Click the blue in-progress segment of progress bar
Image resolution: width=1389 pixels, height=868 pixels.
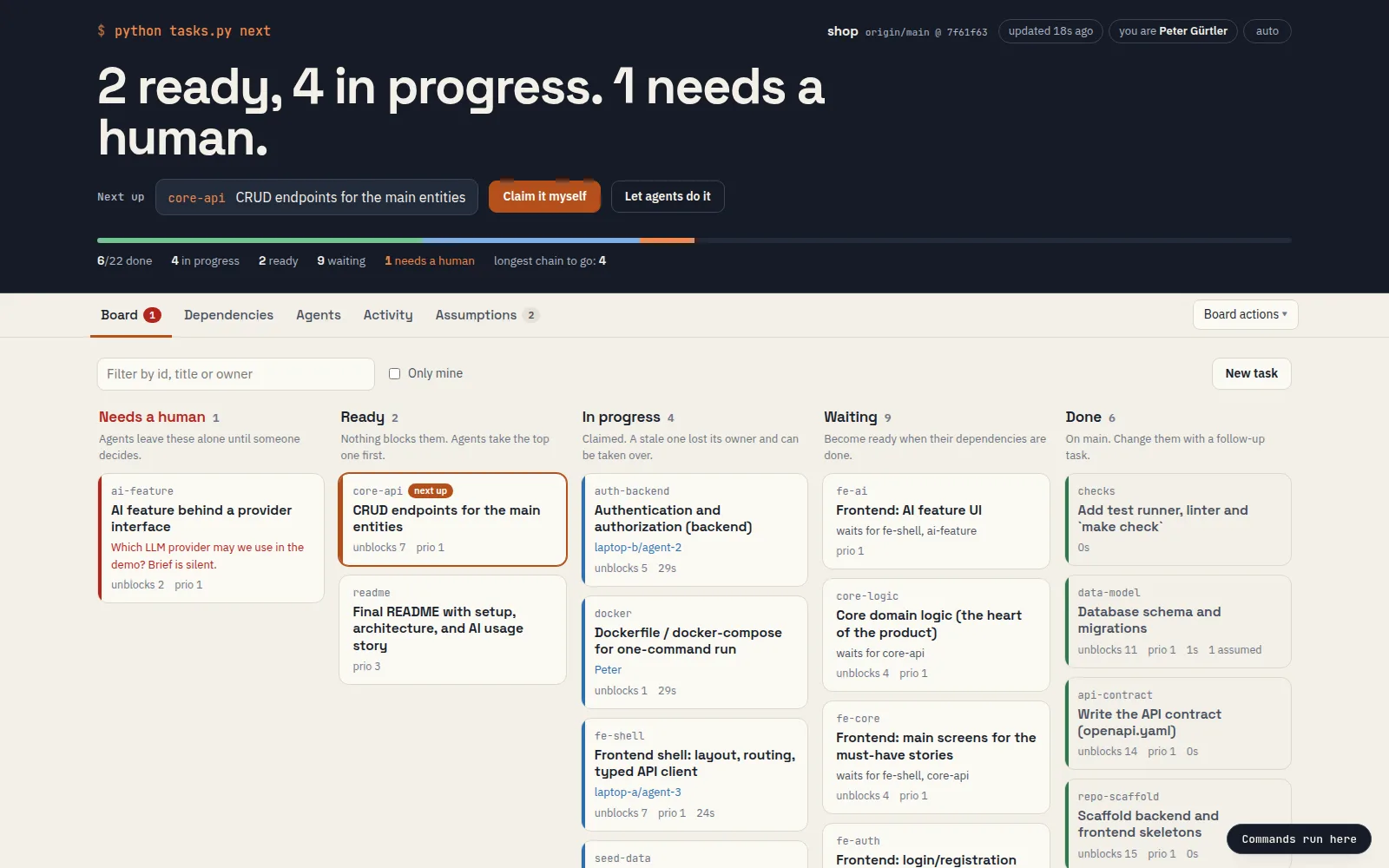point(530,240)
